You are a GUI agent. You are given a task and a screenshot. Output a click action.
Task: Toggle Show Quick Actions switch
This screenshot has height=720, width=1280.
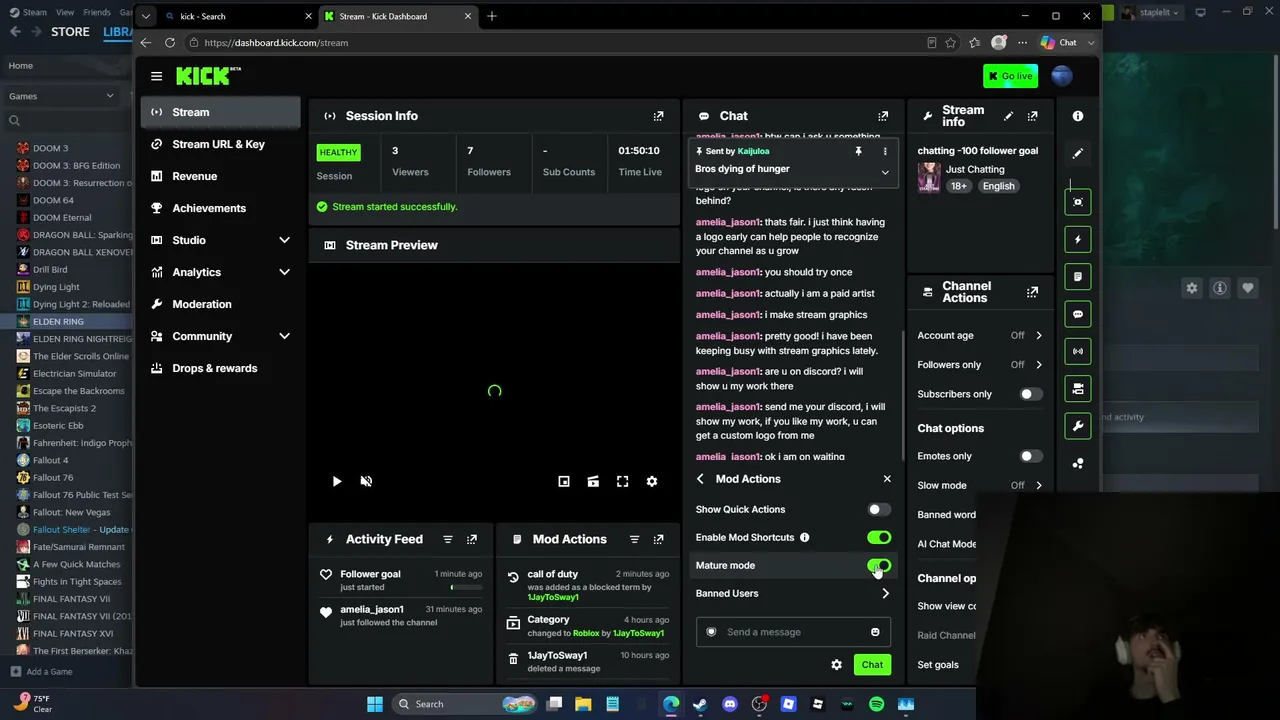pos(879,510)
